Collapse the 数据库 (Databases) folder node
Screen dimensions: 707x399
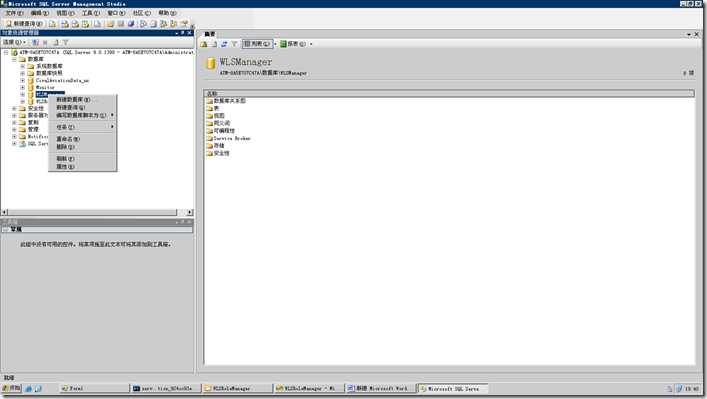[x=14, y=59]
